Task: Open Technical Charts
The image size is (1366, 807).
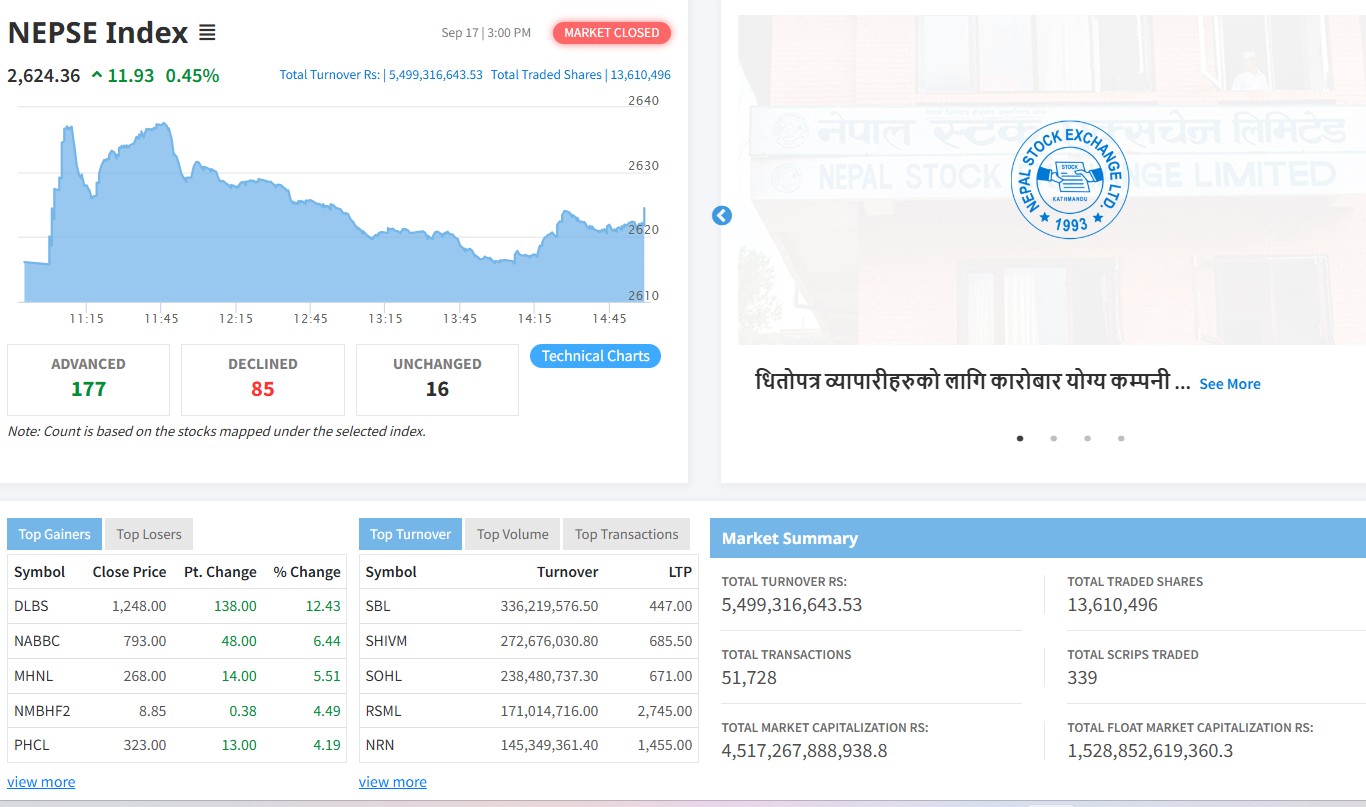Action: [595, 356]
